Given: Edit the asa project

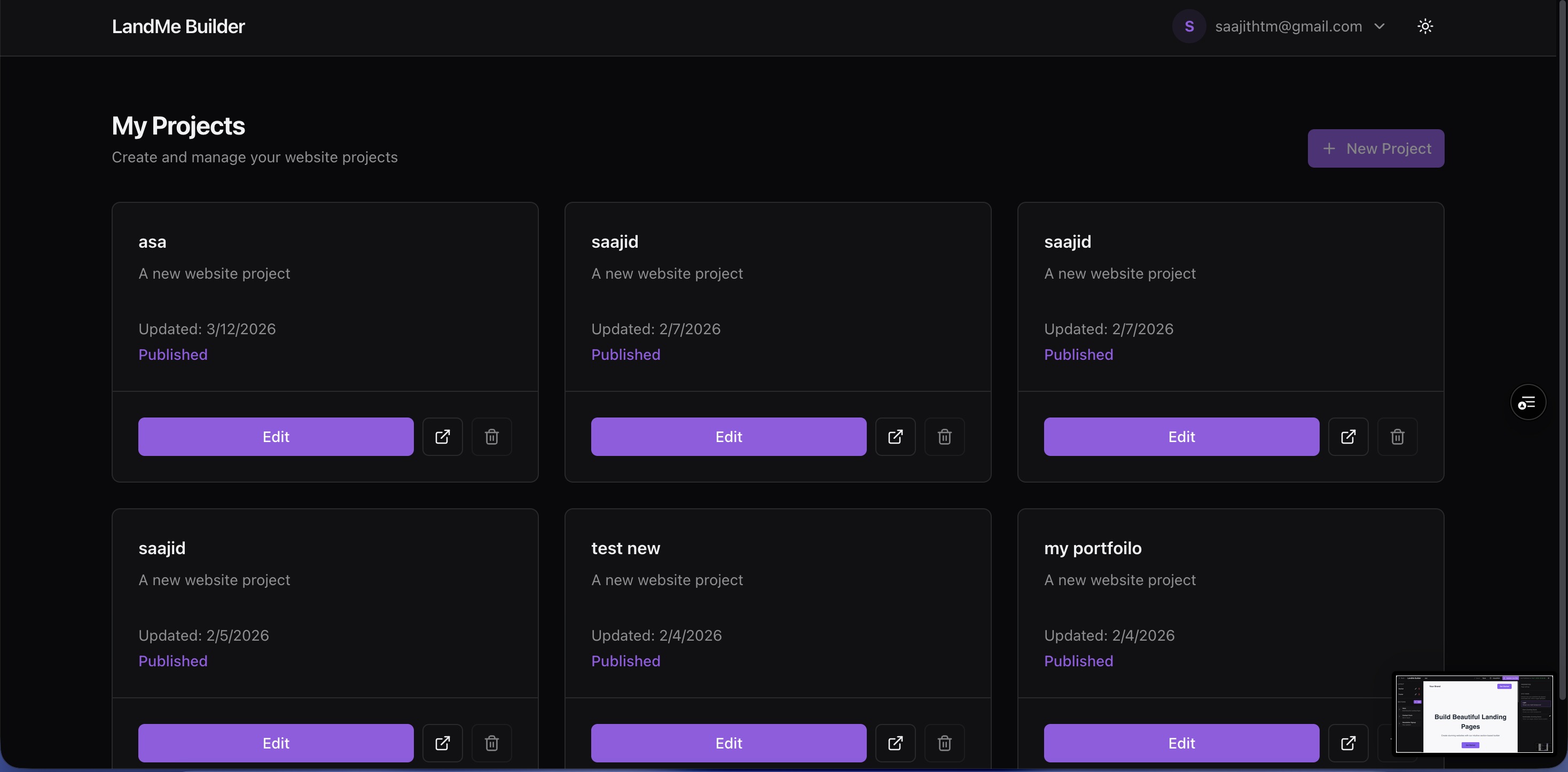Looking at the screenshot, I should 276,437.
